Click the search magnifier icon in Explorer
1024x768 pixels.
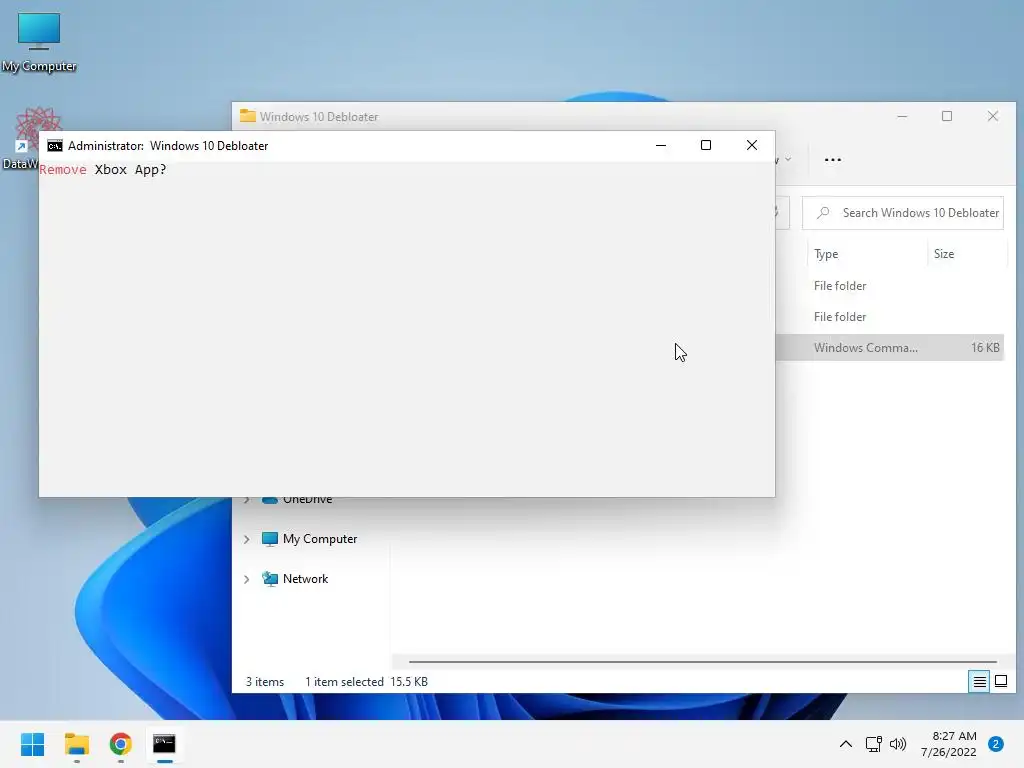tap(824, 213)
